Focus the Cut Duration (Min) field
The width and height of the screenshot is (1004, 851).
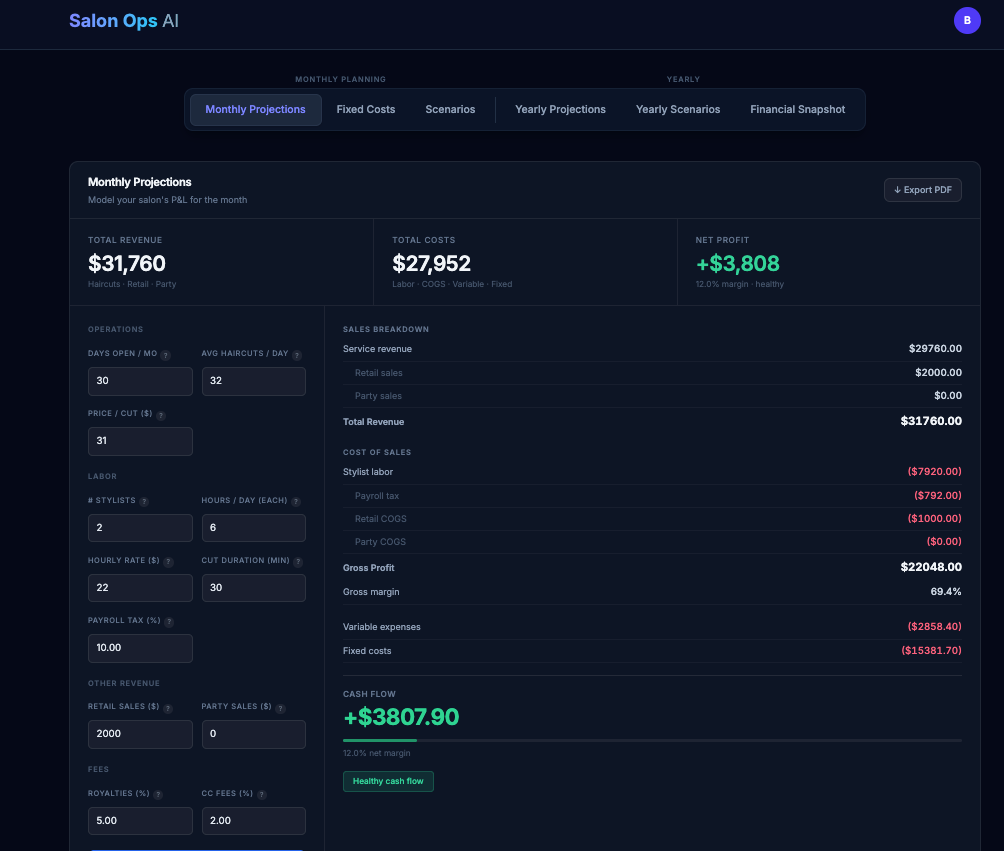pos(254,588)
